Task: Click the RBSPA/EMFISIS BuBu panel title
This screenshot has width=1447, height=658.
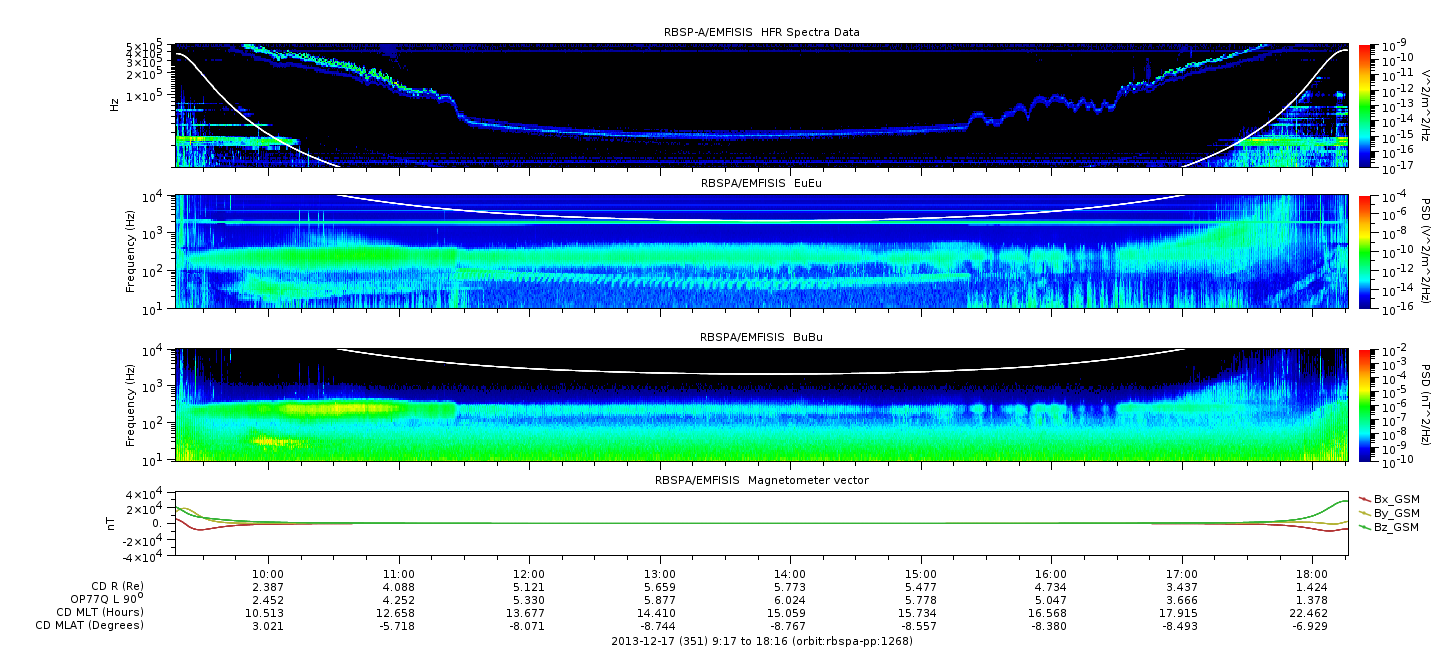Action: pos(761,338)
